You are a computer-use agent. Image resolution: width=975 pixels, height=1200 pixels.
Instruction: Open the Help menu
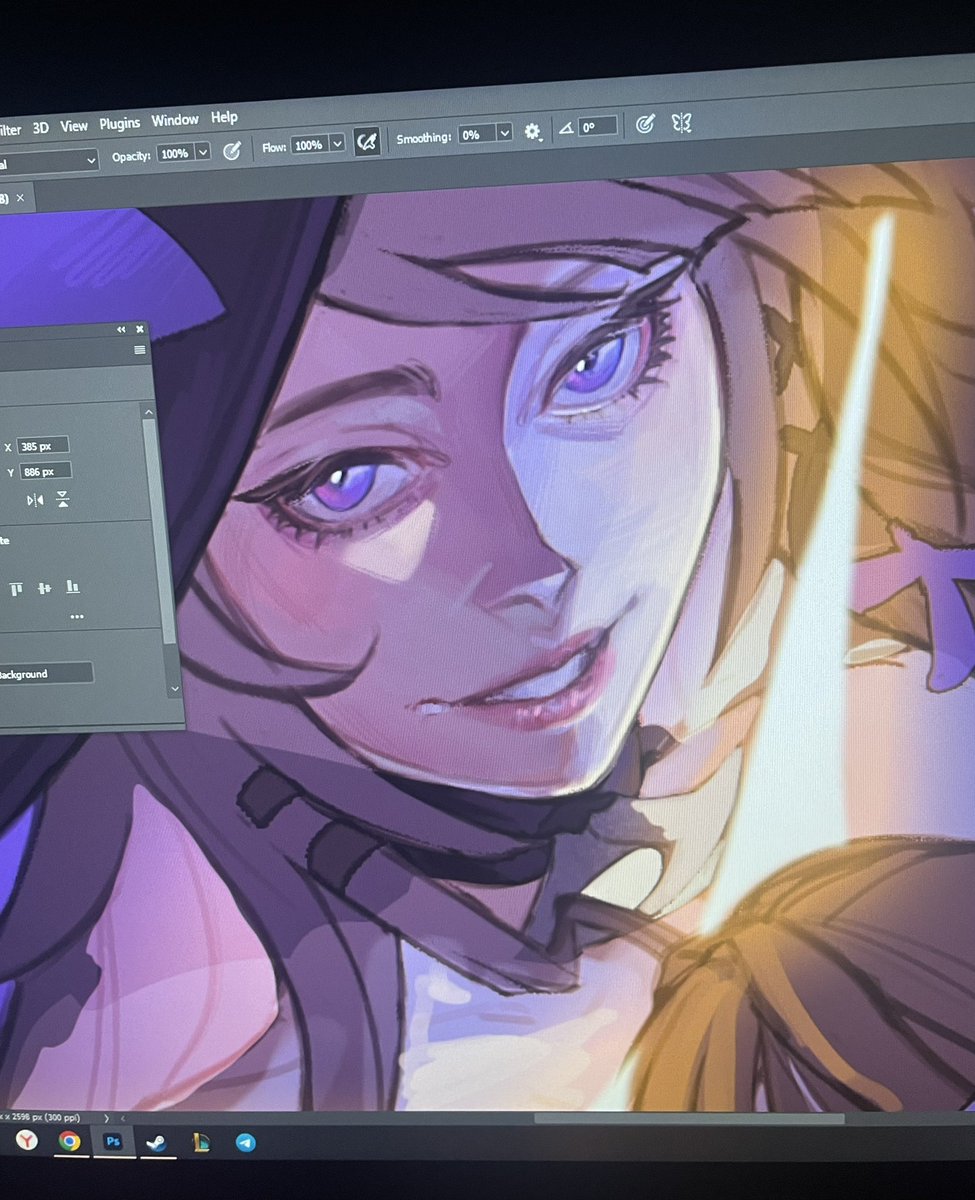(x=224, y=118)
